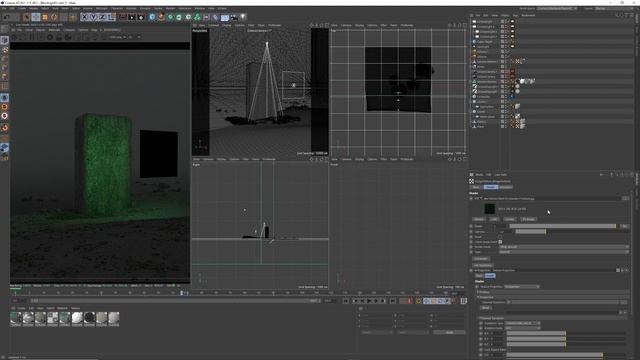
Task: Open the Type dropdown below Border mode
Action: tap(564, 252)
